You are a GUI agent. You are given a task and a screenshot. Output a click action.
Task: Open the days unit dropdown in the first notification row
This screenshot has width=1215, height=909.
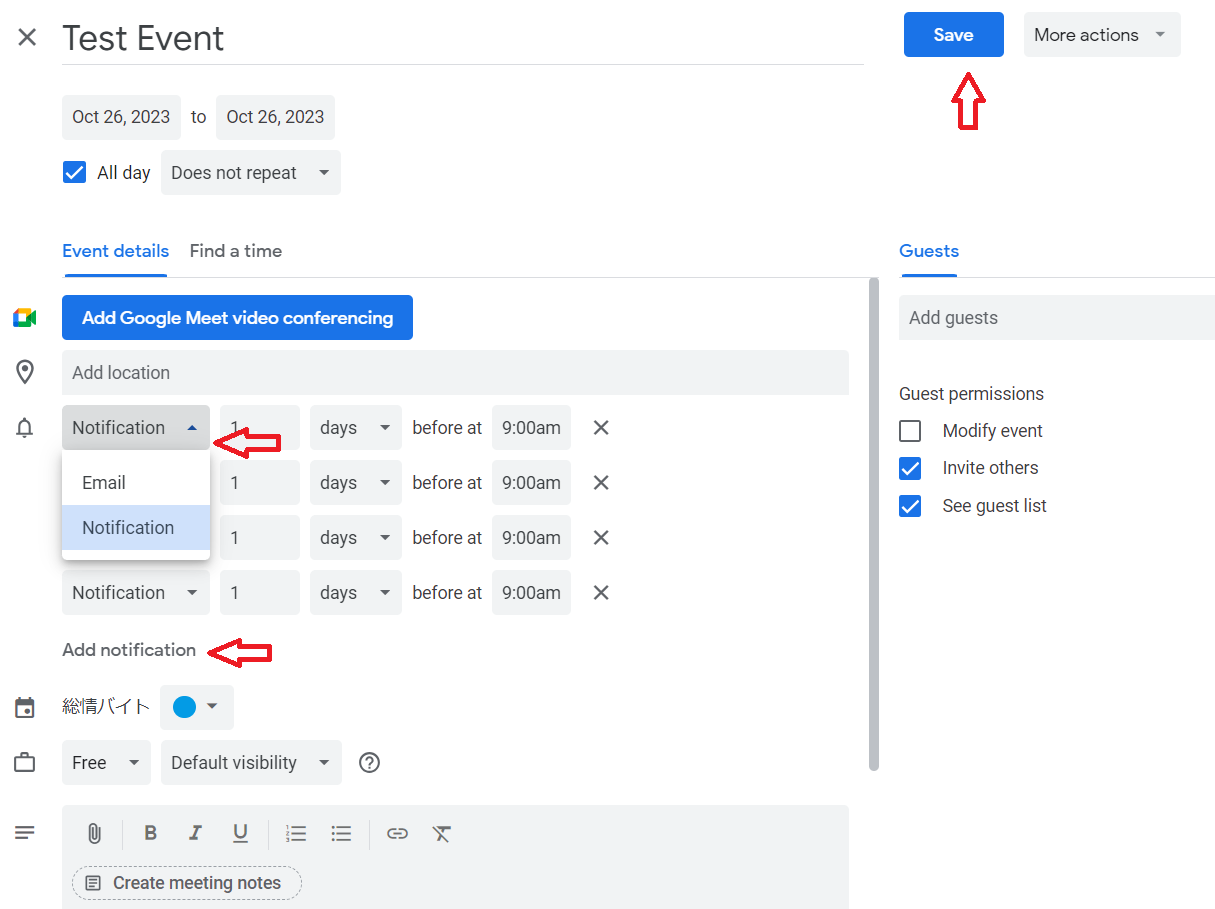pyautogui.click(x=356, y=428)
